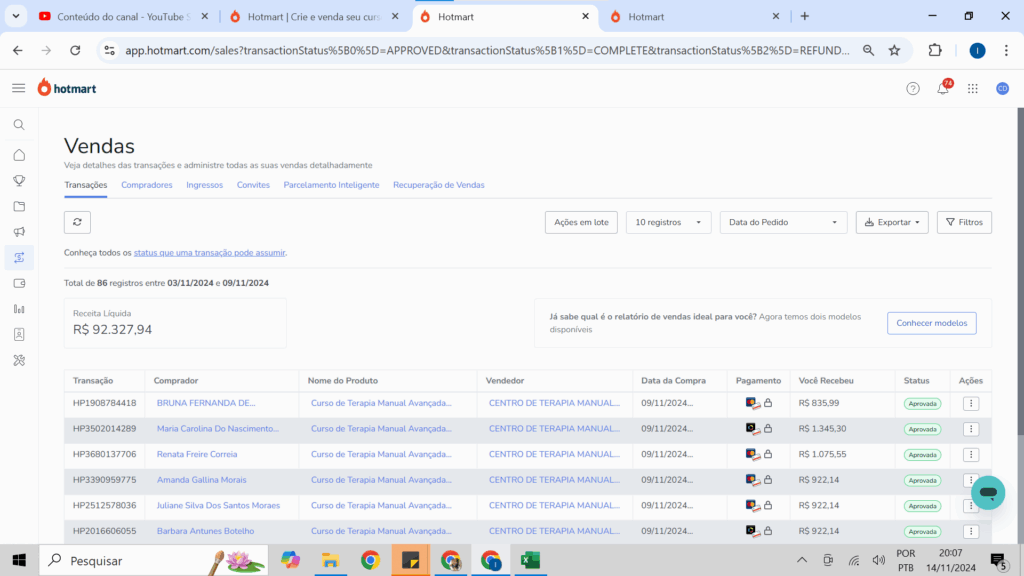Open Excel from the taskbar
The height and width of the screenshot is (576, 1024).
click(x=530, y=560)
